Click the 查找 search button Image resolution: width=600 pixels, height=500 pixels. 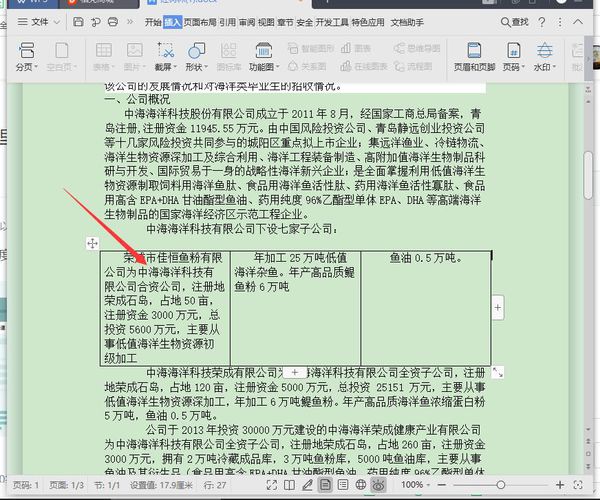[x=515, y=22]
